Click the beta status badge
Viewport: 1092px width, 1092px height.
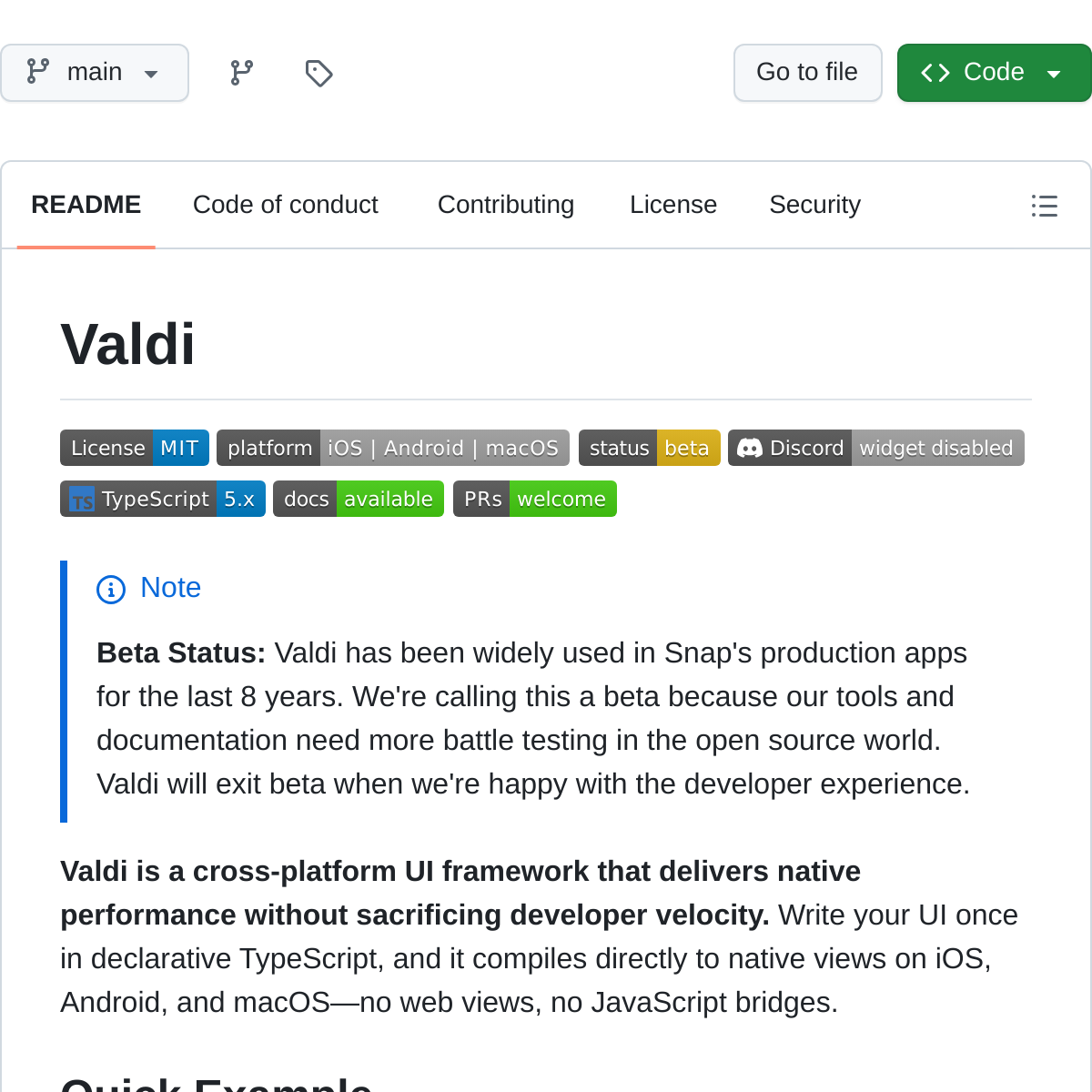click(649, 448)
